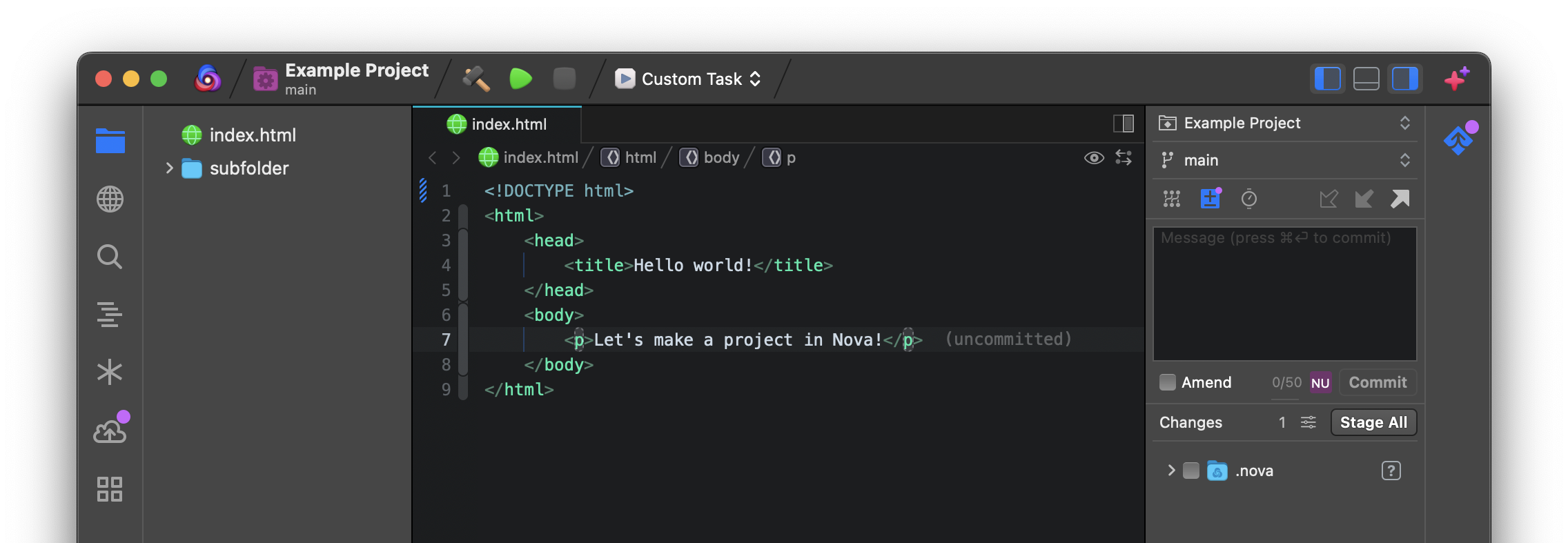
Task: Select the index.html editor tab
Action: click(x=497, y=124)
